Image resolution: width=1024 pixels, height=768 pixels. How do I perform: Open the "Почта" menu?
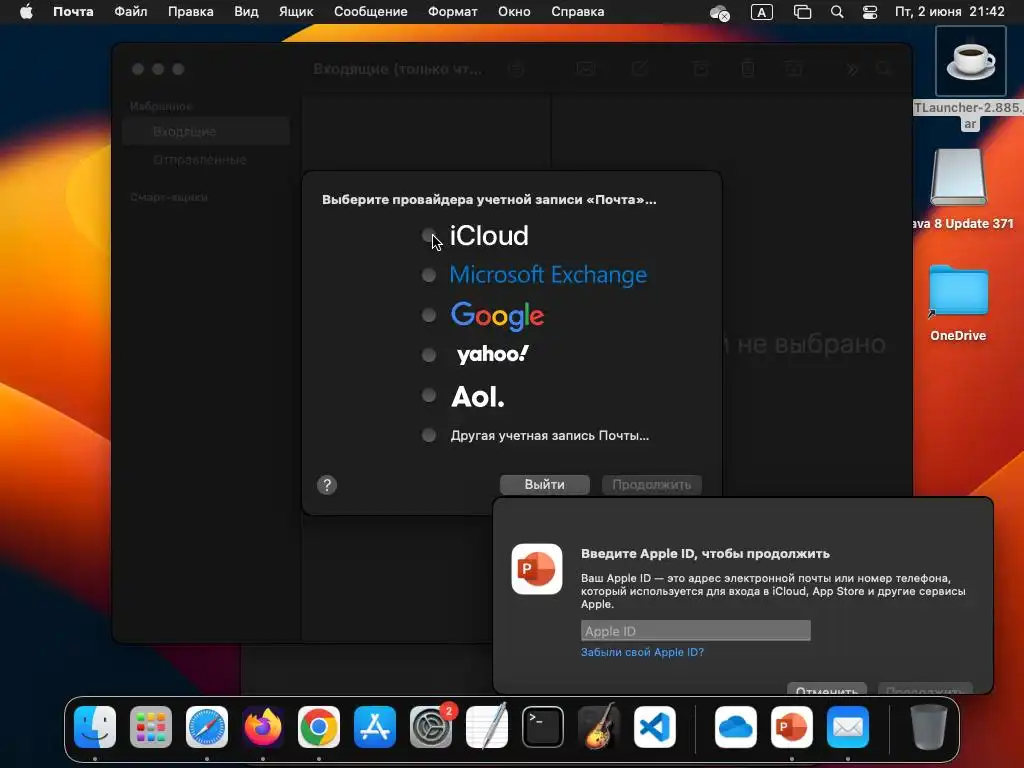coord(73,12)
